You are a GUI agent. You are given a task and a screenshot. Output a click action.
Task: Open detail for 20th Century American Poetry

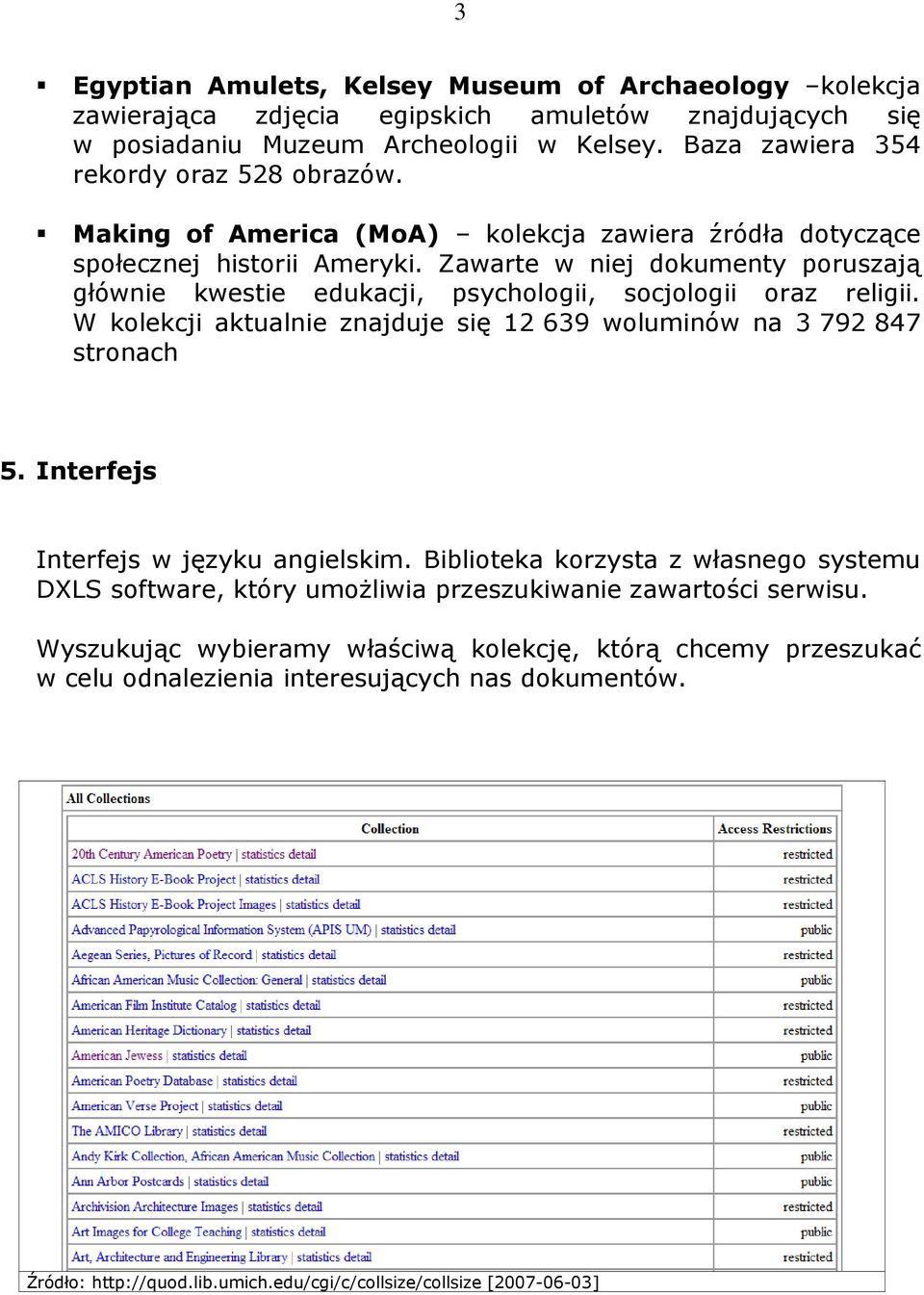point(302,854)
